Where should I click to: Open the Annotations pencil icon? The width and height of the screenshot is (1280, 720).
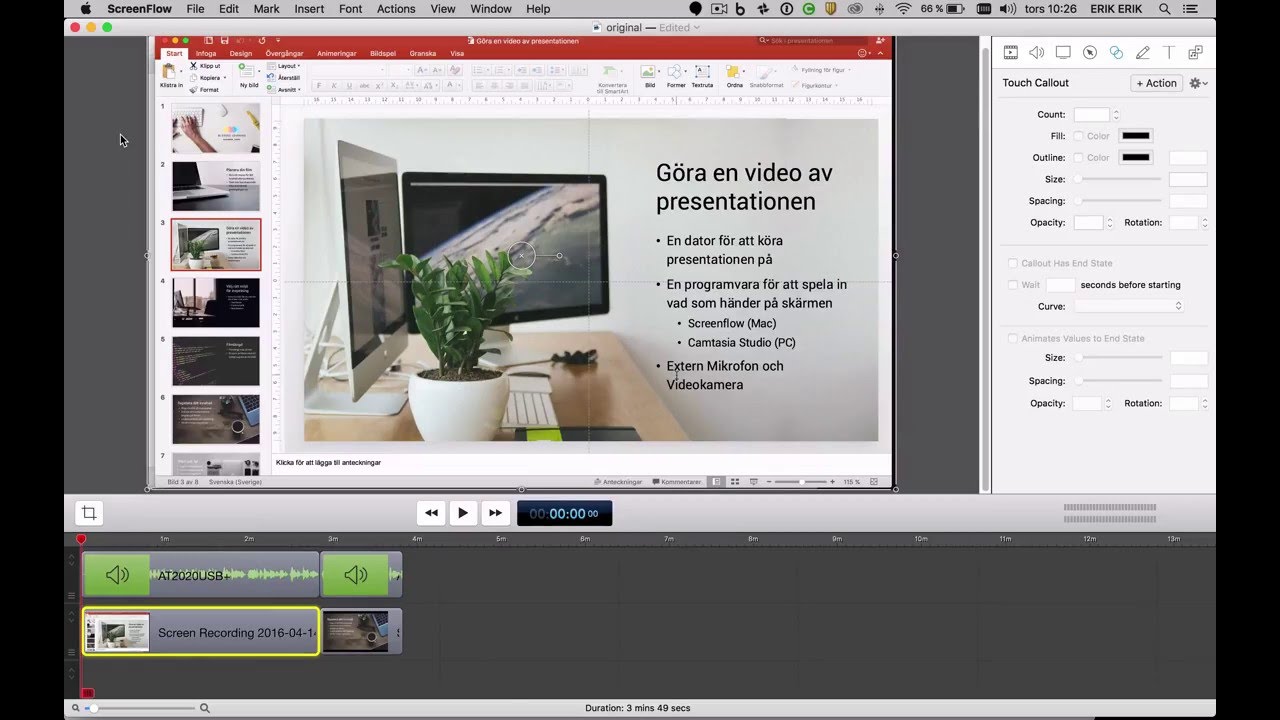(1142, 52)
